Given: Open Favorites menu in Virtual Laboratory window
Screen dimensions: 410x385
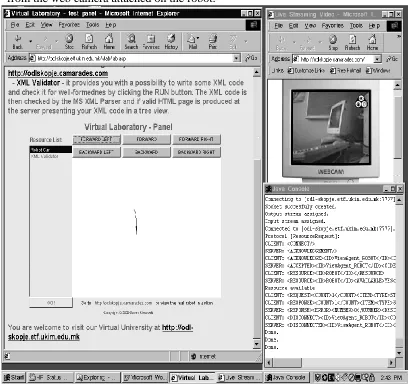Looking at the screenshot, I should 69,25.
